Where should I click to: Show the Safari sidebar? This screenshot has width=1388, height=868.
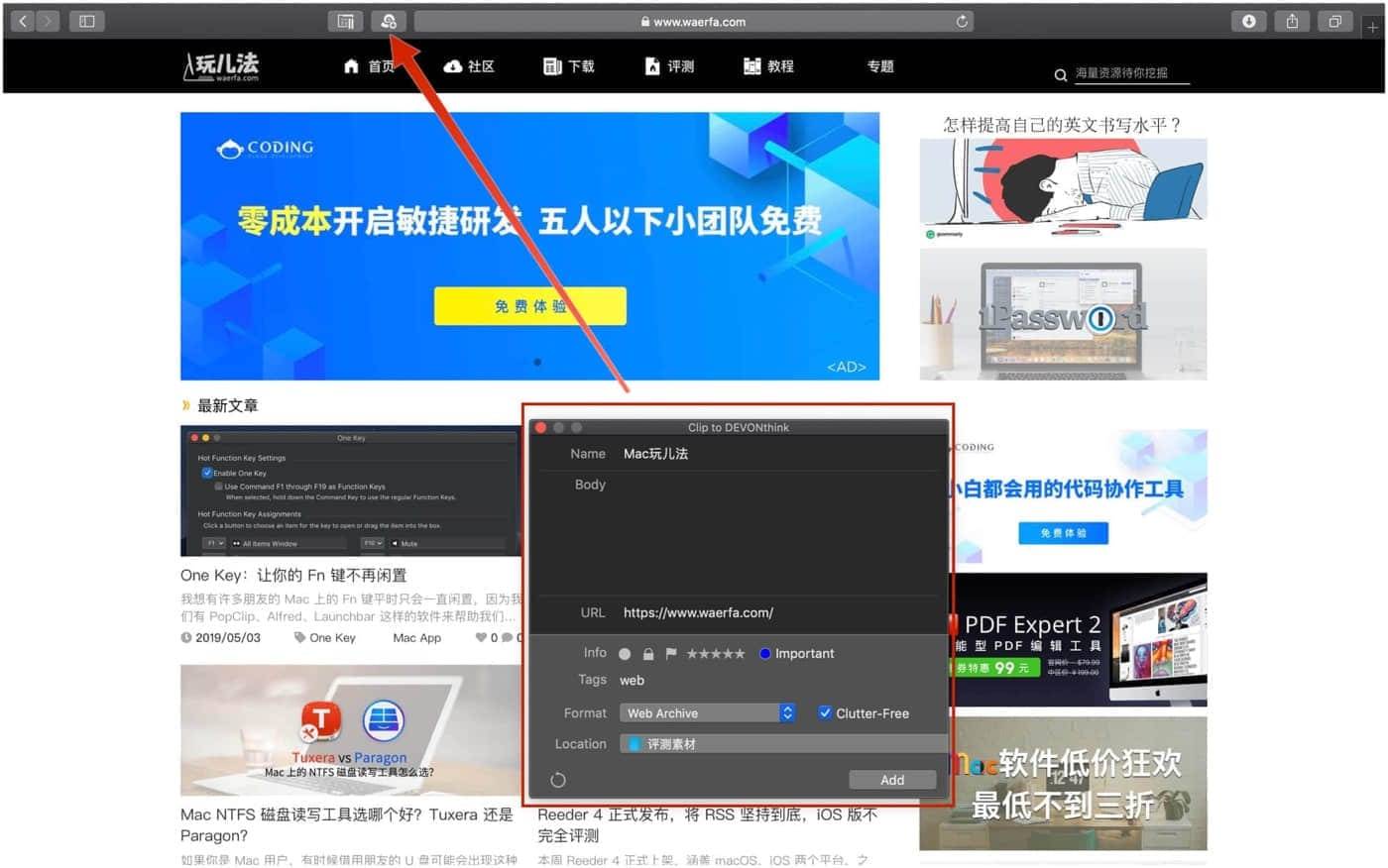86,21
